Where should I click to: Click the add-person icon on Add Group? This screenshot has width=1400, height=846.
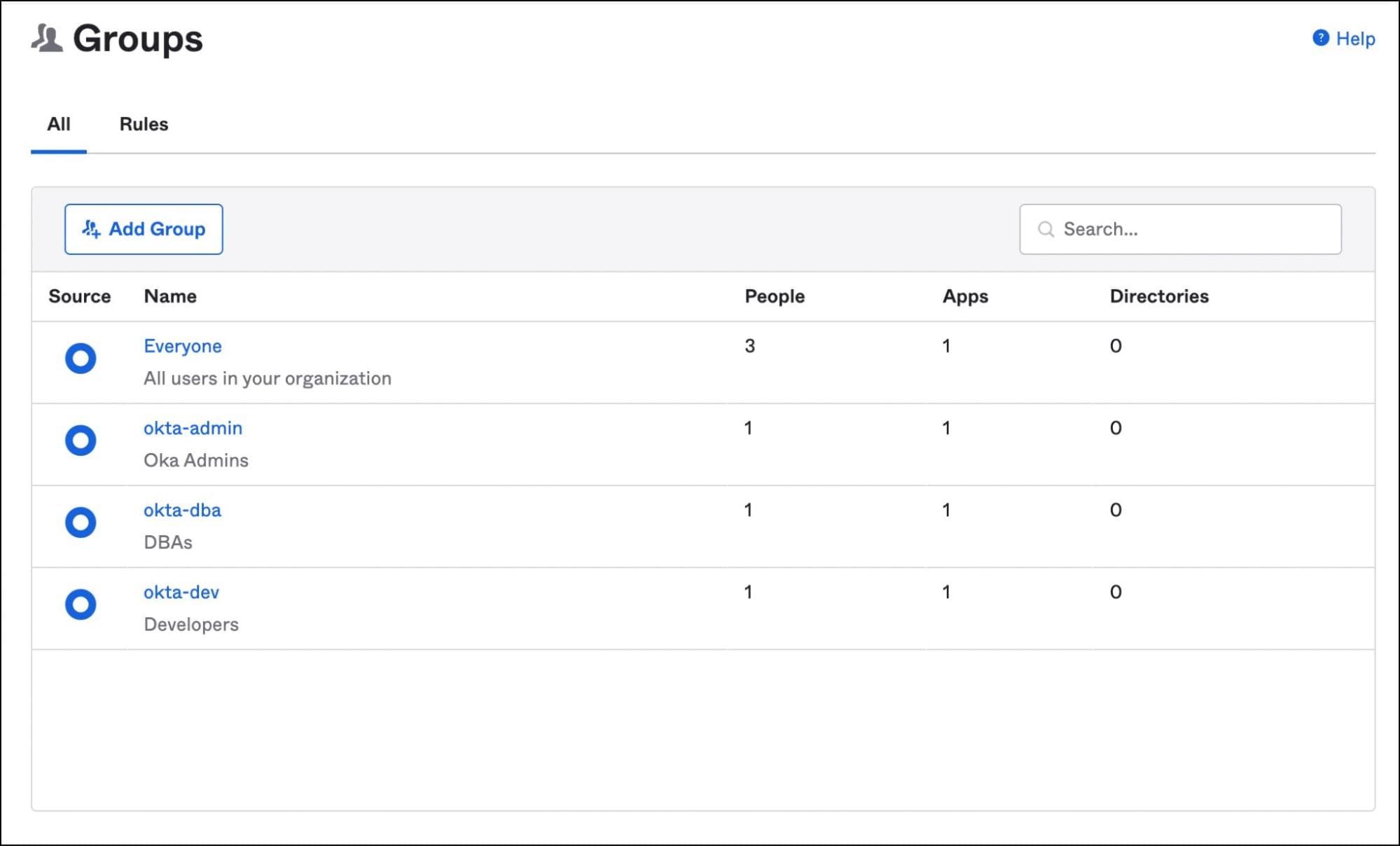point(91,229)
